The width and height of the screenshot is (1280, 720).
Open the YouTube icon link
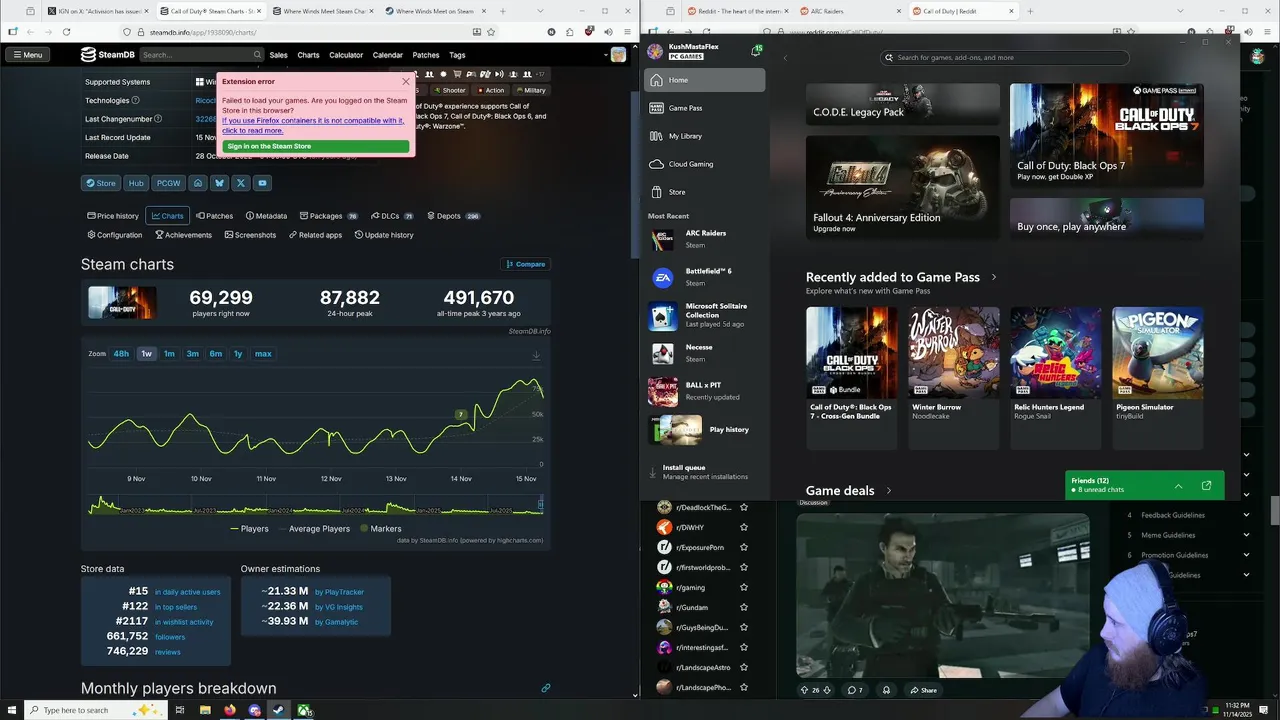(262, 183)
